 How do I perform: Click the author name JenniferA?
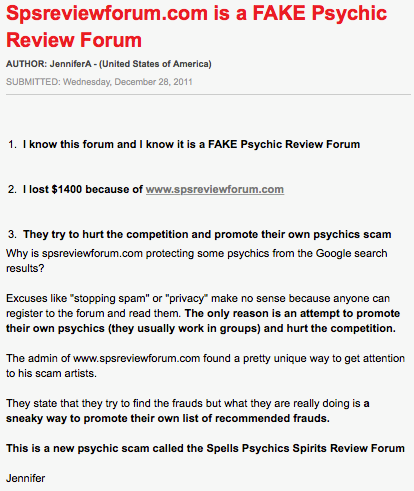point(70,64)
